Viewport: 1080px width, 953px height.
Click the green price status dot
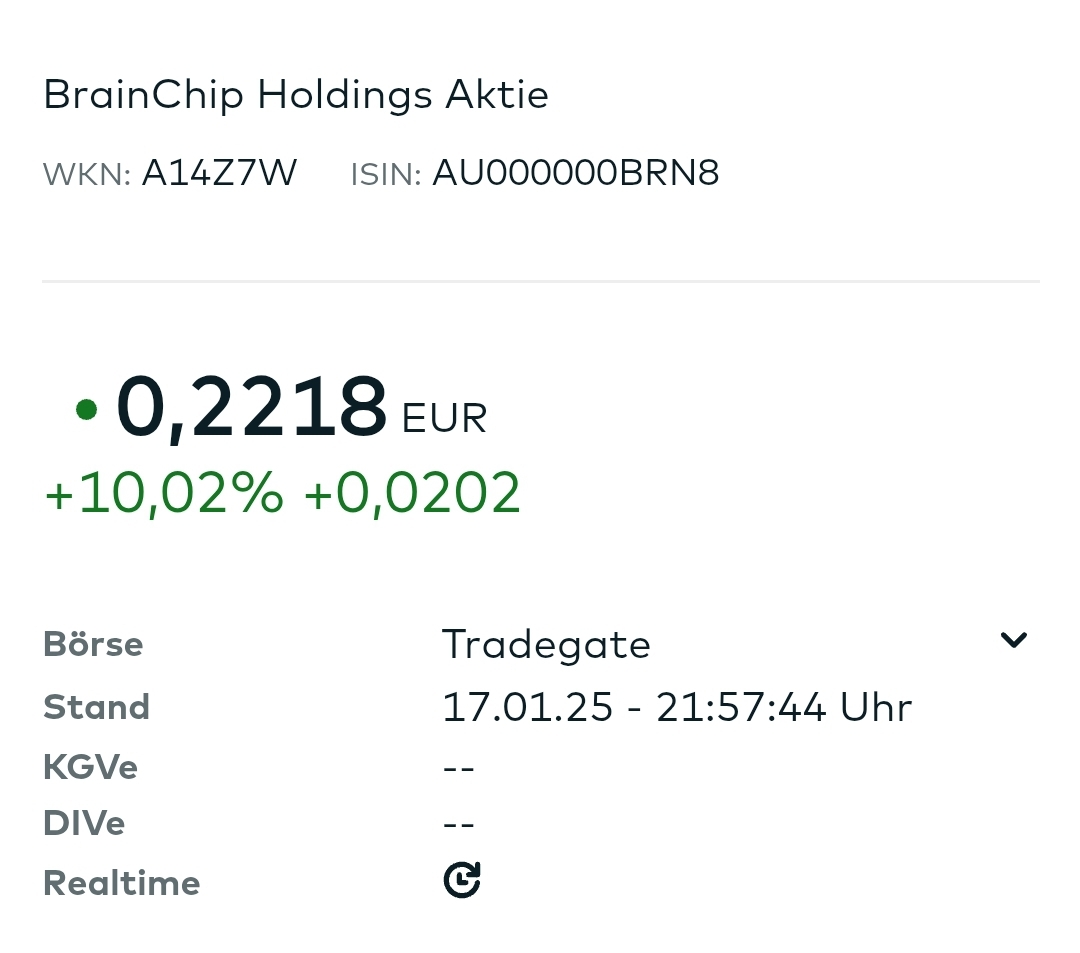point(86,409)
